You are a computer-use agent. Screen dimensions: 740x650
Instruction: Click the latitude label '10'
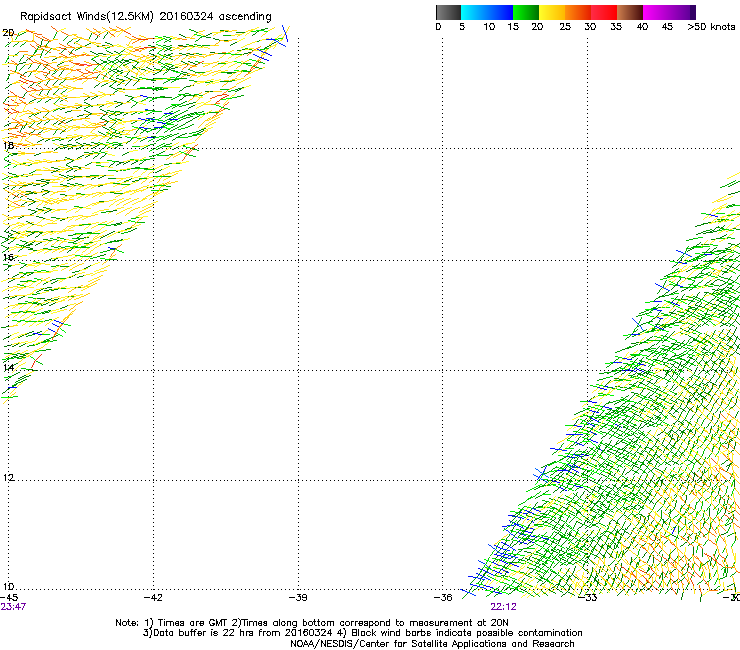point(8,587)
